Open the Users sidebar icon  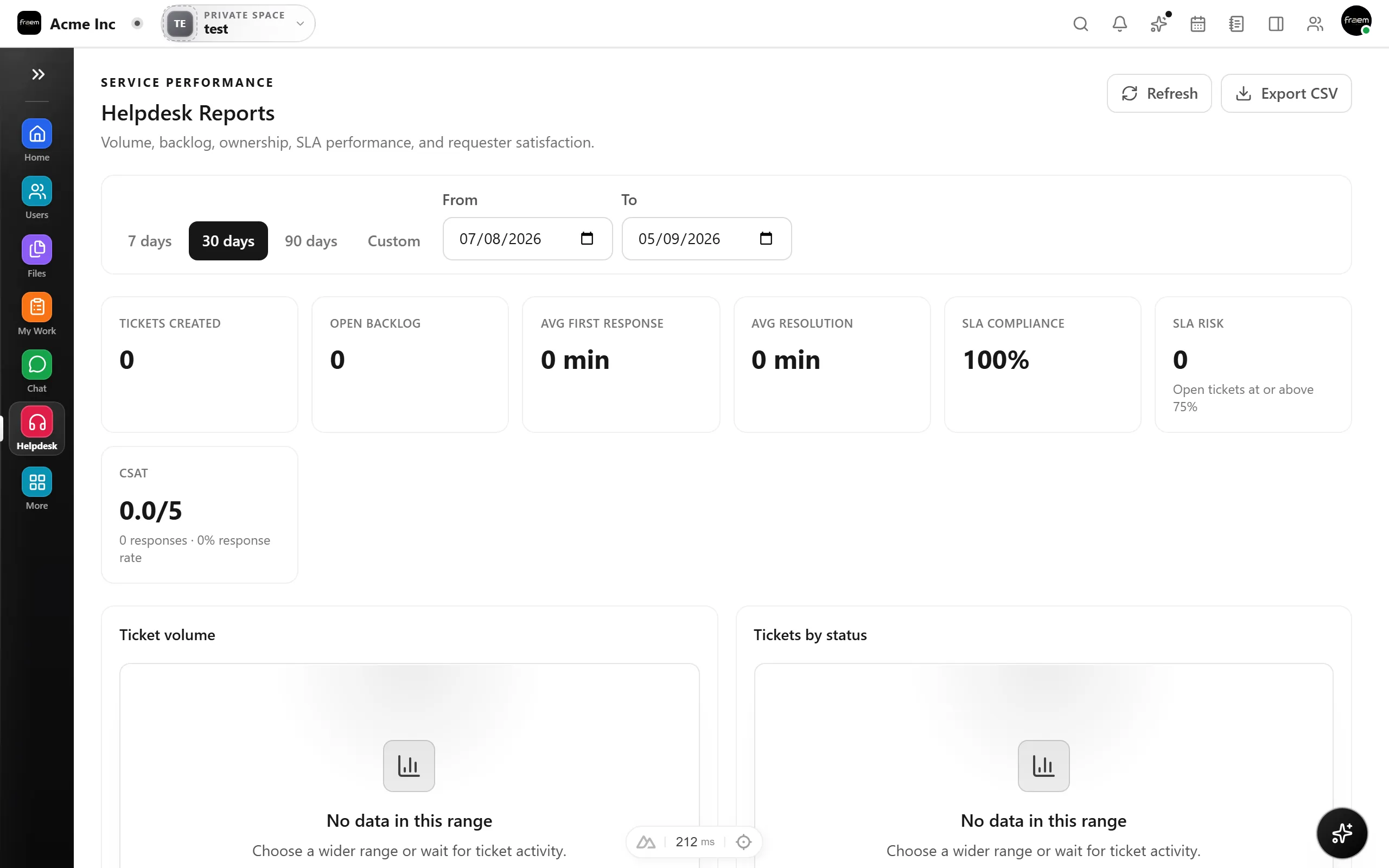point(37,192)
